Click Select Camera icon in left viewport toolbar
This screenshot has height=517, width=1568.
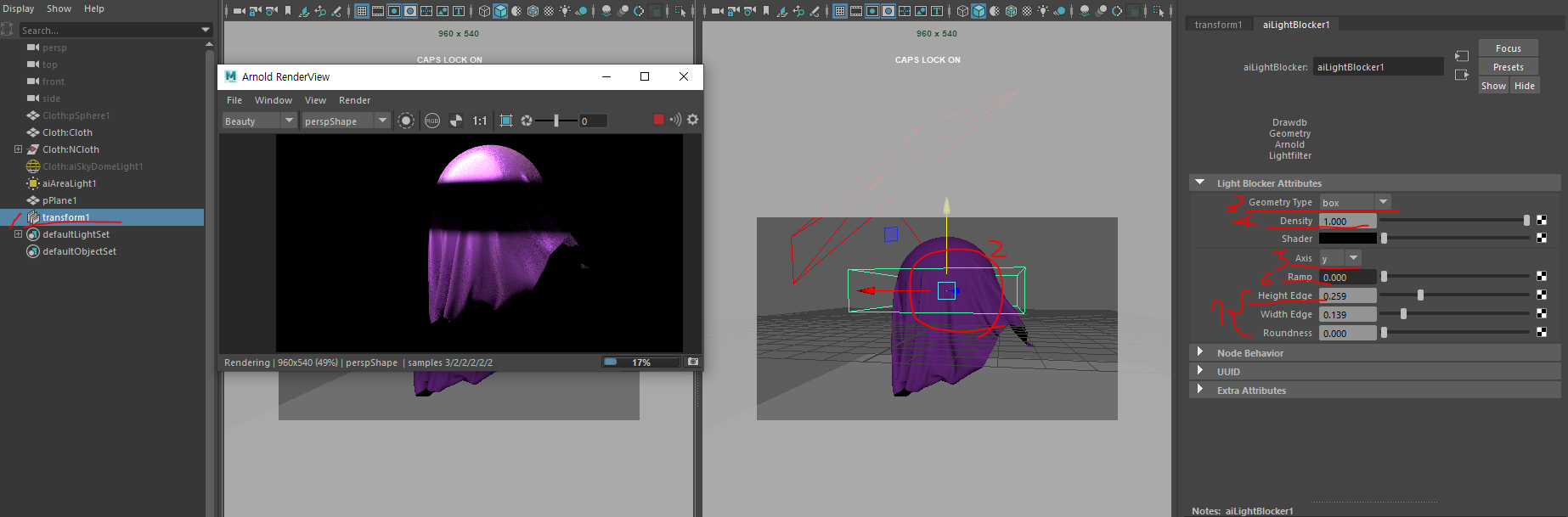point(240,11)
